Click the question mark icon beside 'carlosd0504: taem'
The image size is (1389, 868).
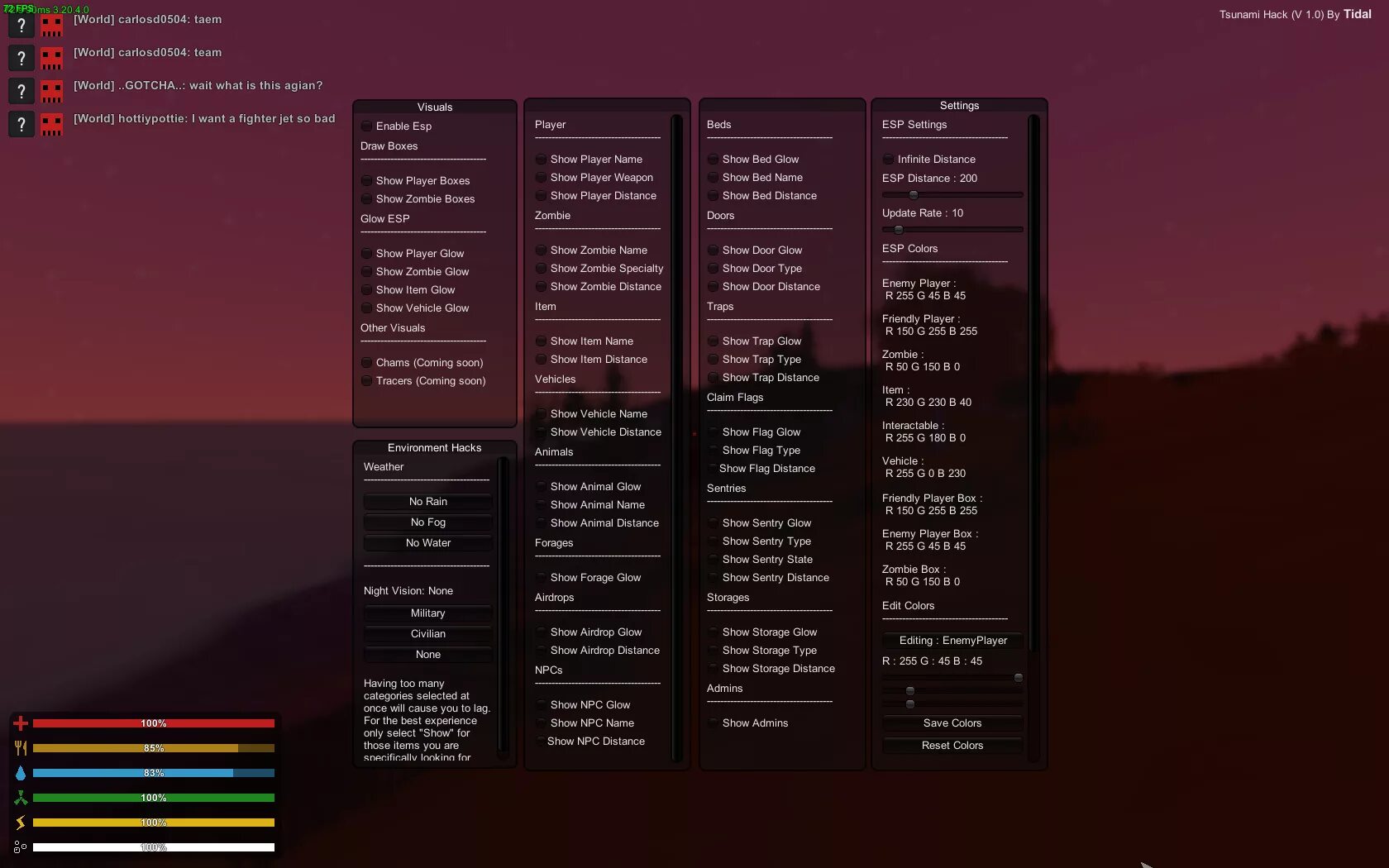(x=21, y=25)
